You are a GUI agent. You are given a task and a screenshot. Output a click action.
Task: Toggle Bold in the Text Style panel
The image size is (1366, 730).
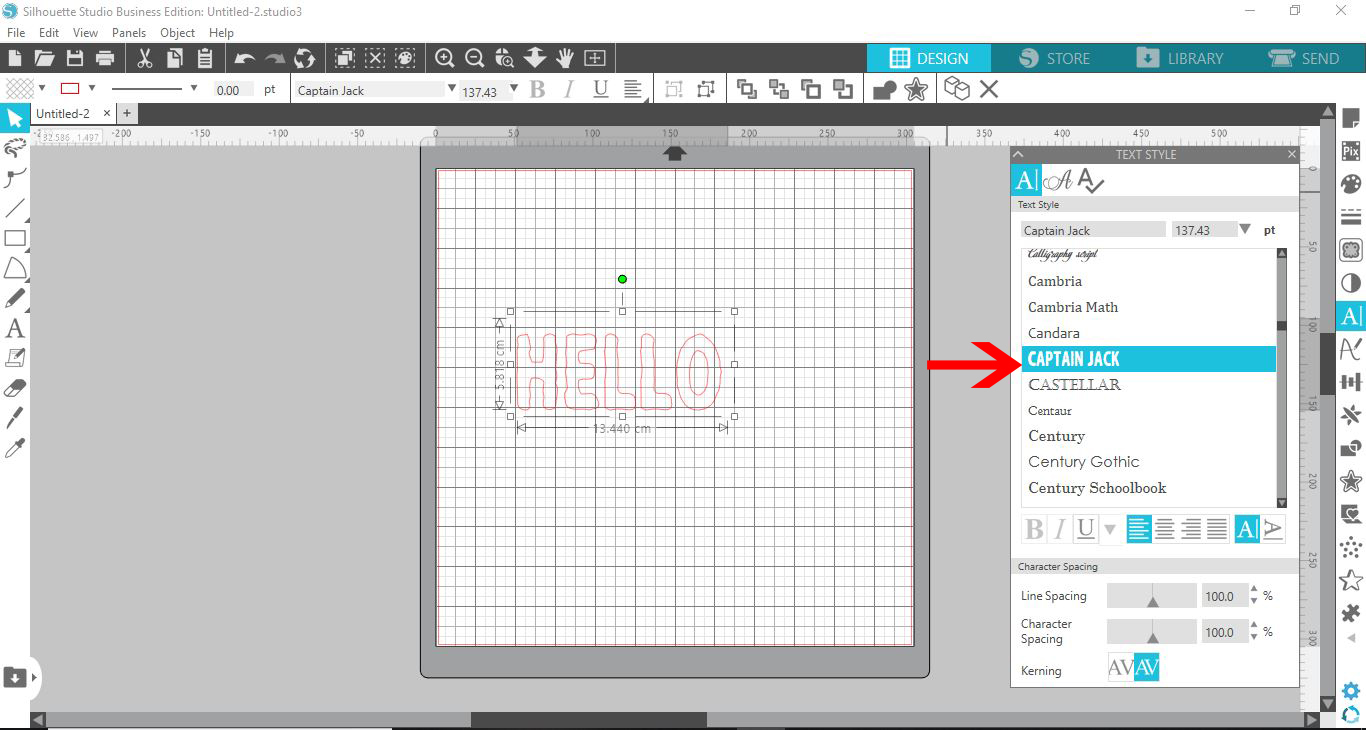point(1034,529)
